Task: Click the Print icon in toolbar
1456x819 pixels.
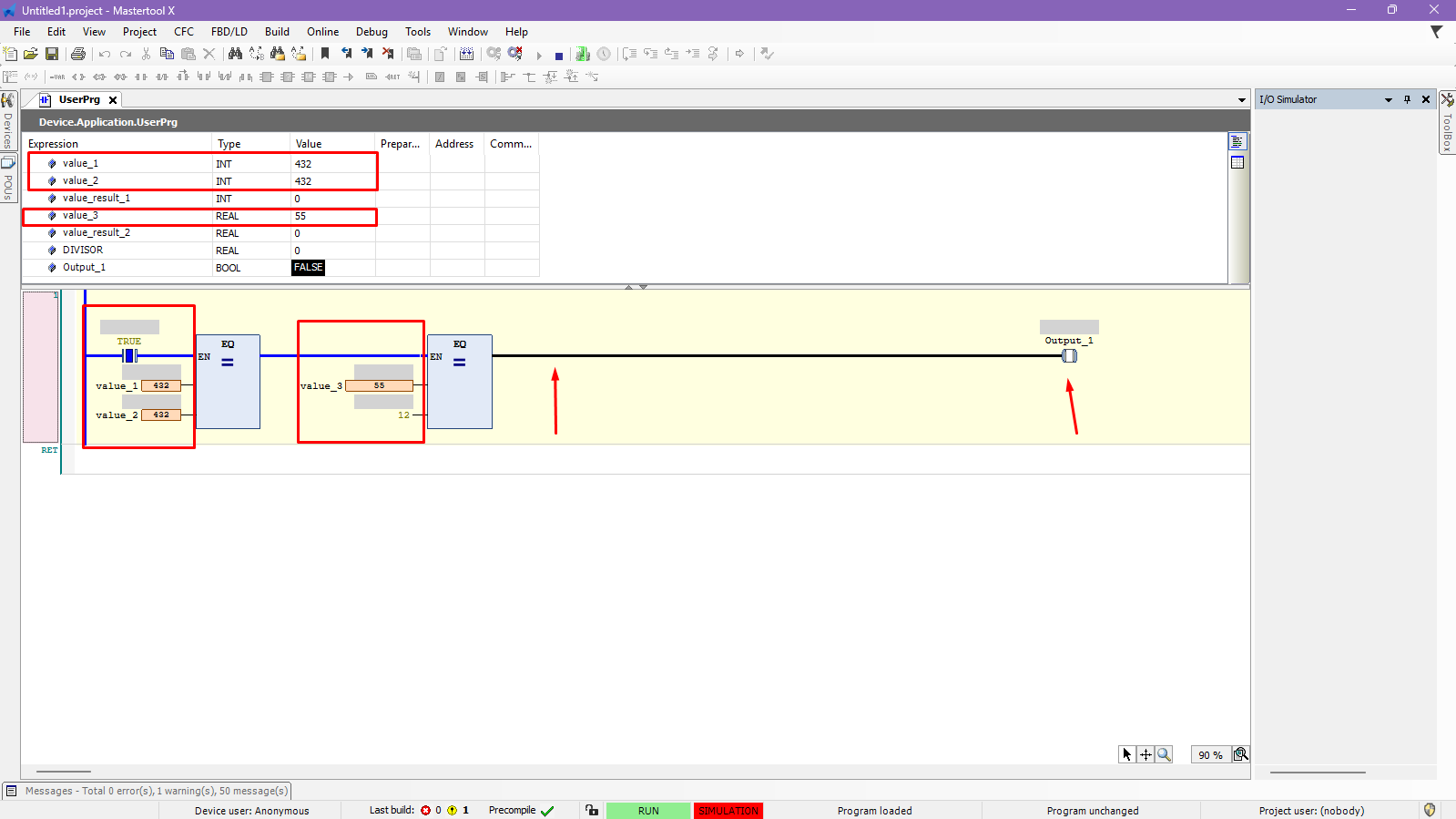Action: (78, 55)
